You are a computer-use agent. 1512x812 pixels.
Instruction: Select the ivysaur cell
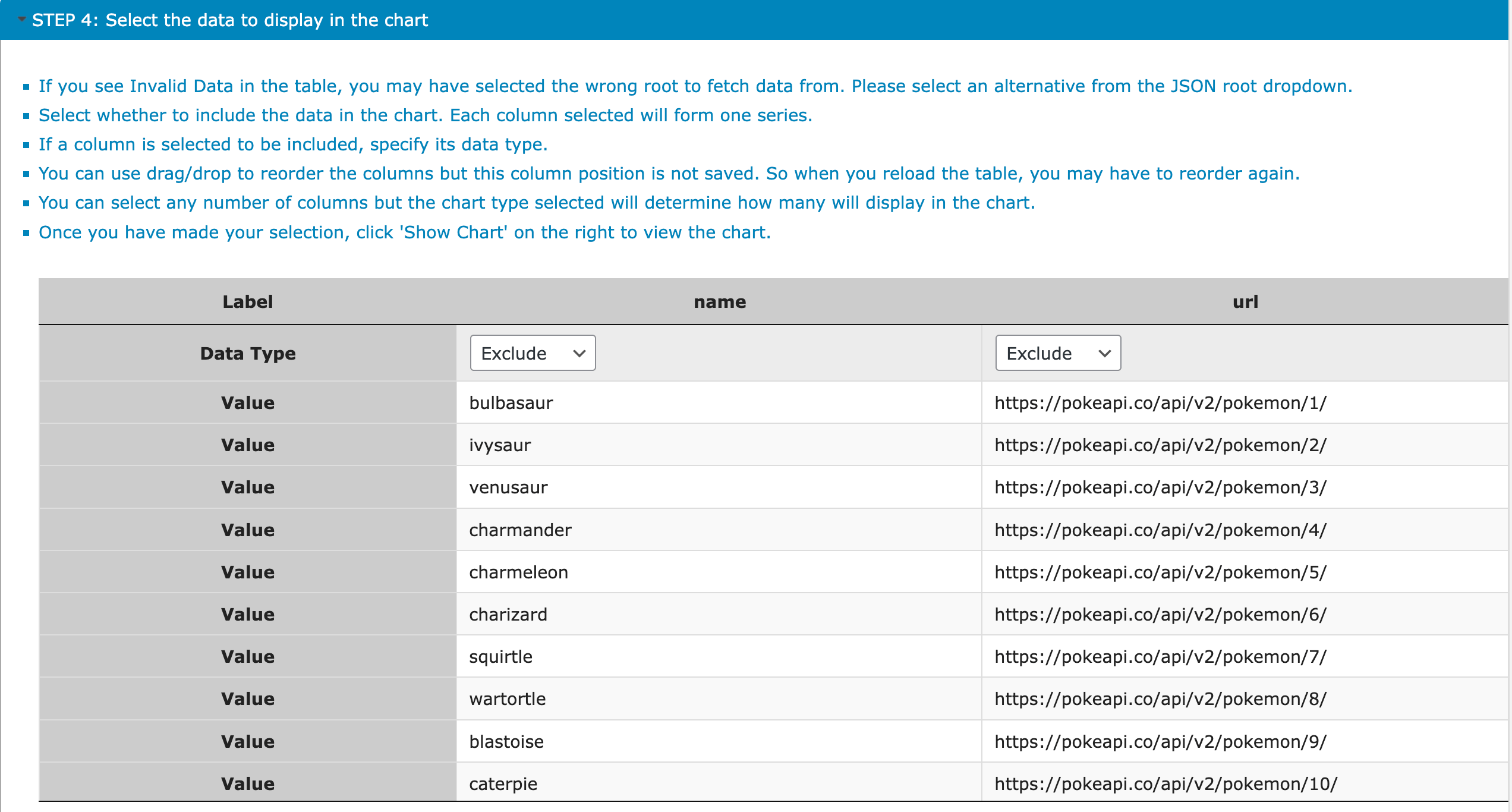(x=500, y=445)
